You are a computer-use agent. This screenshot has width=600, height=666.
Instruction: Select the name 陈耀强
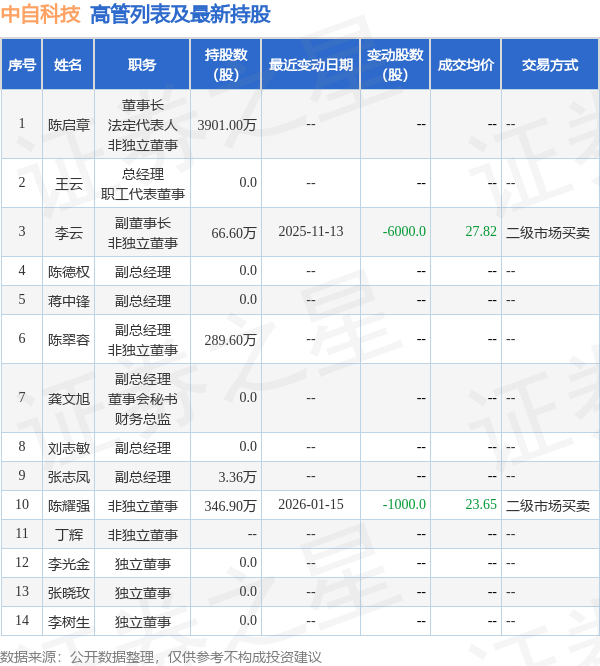[x=69, y=505]
